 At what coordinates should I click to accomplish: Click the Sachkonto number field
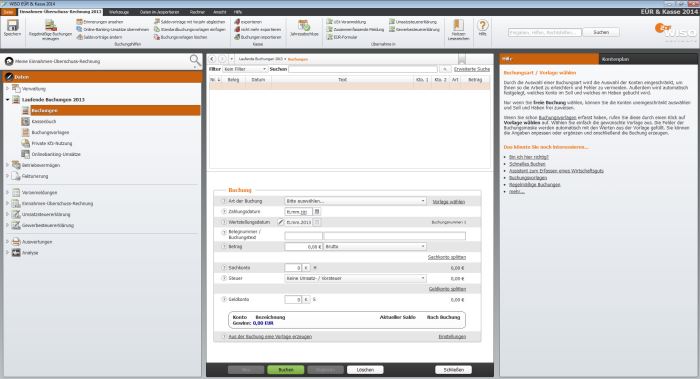[x=293, y=268]
